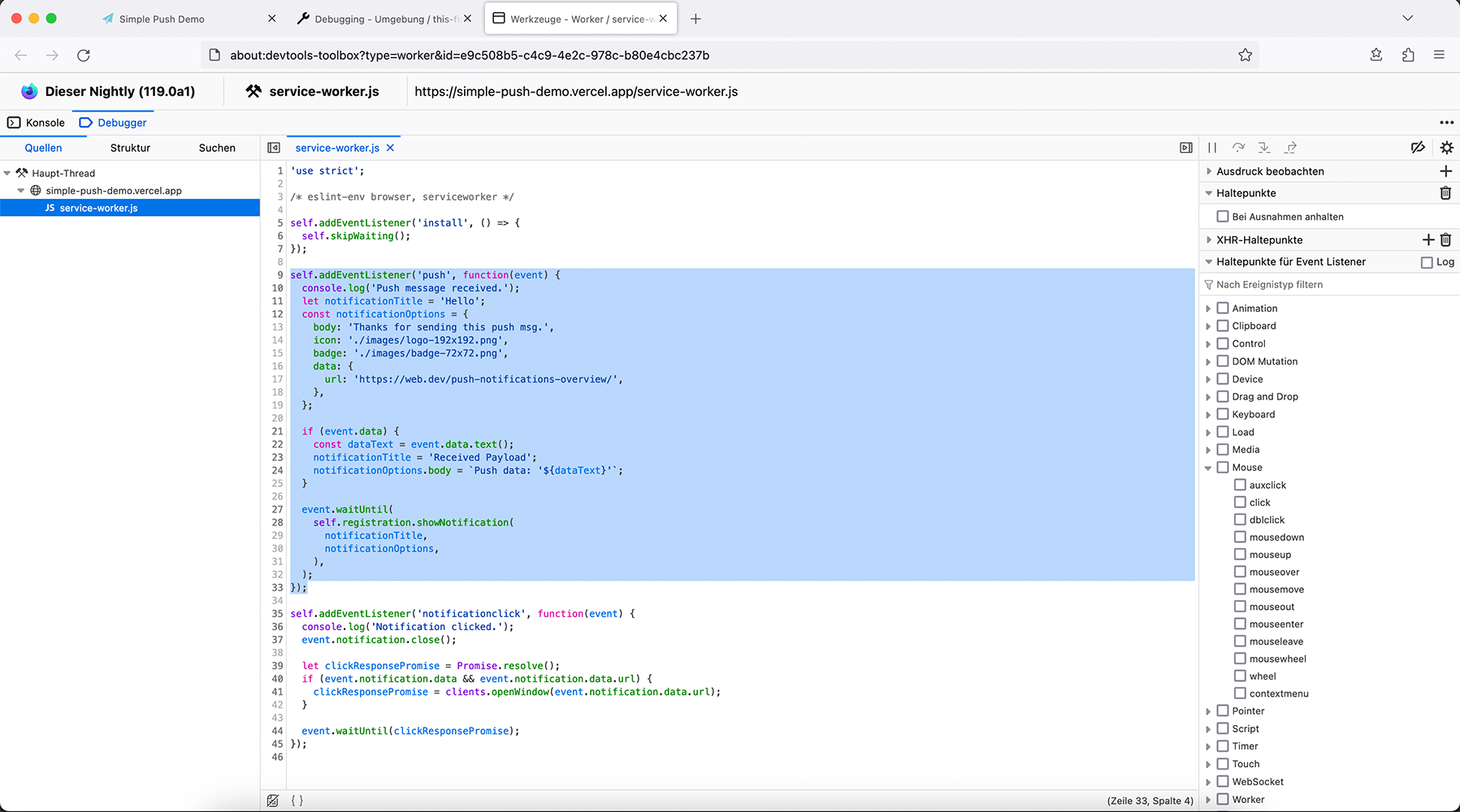Enable 'Bei Ausnahmen anhalten' checkbox
1460x812 pixels.
coord(1222,217)
